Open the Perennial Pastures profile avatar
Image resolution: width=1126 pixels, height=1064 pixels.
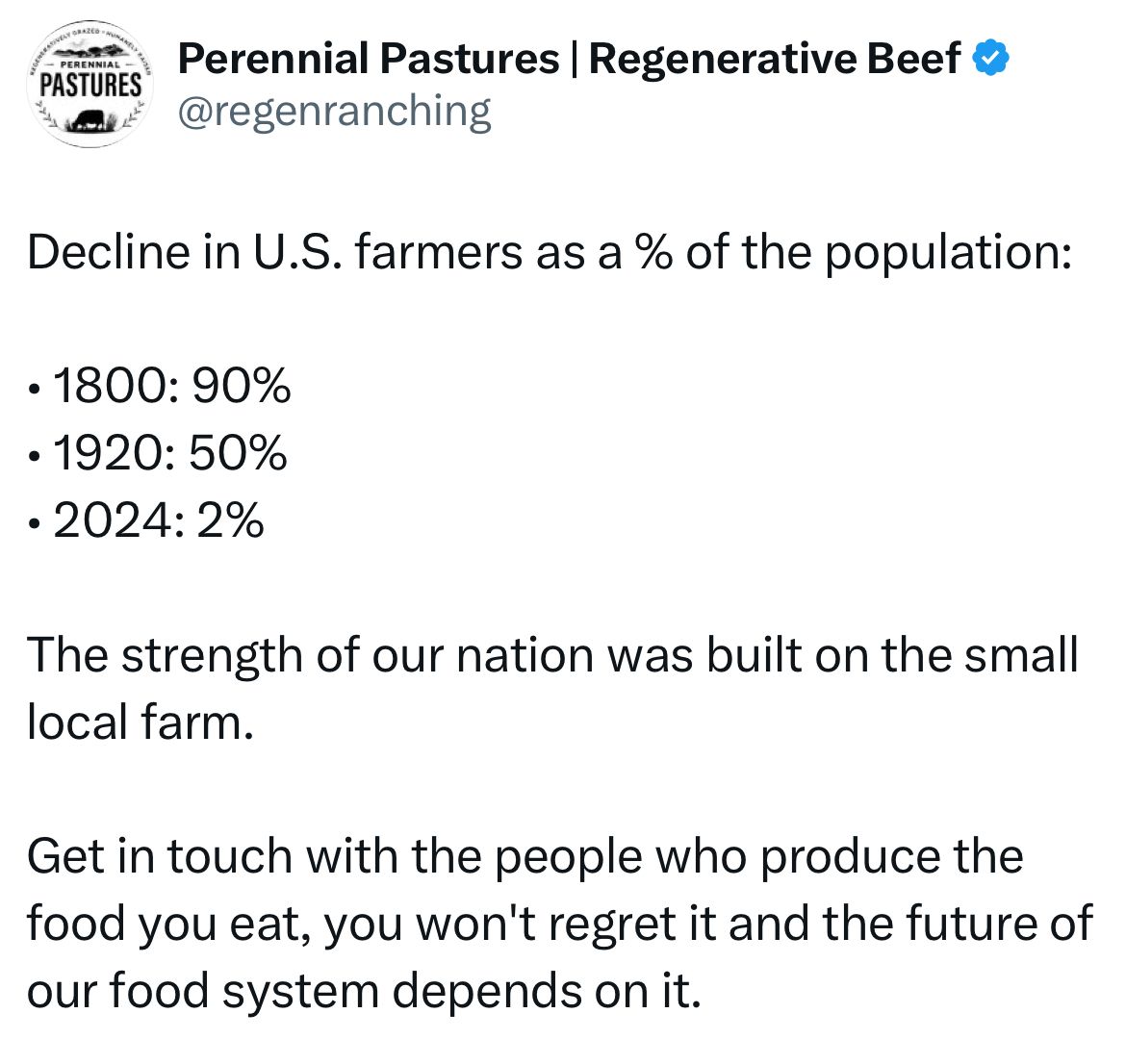(90, 84)
